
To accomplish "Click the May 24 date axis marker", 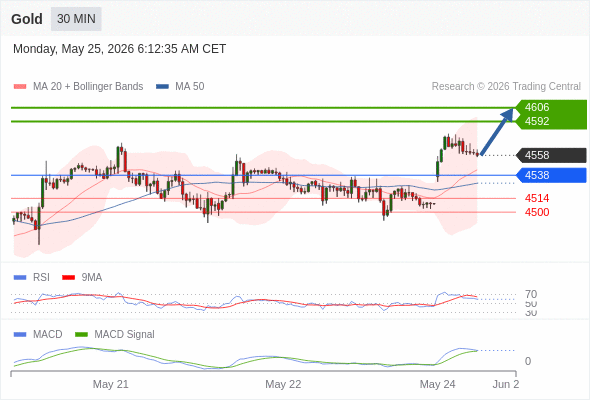I will 437,384.
